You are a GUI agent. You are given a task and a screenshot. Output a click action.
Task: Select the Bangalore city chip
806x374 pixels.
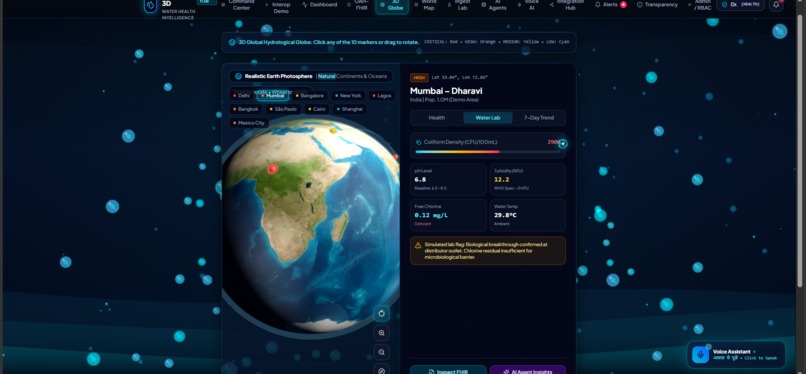pyautogui.click(x=309, y=96)
